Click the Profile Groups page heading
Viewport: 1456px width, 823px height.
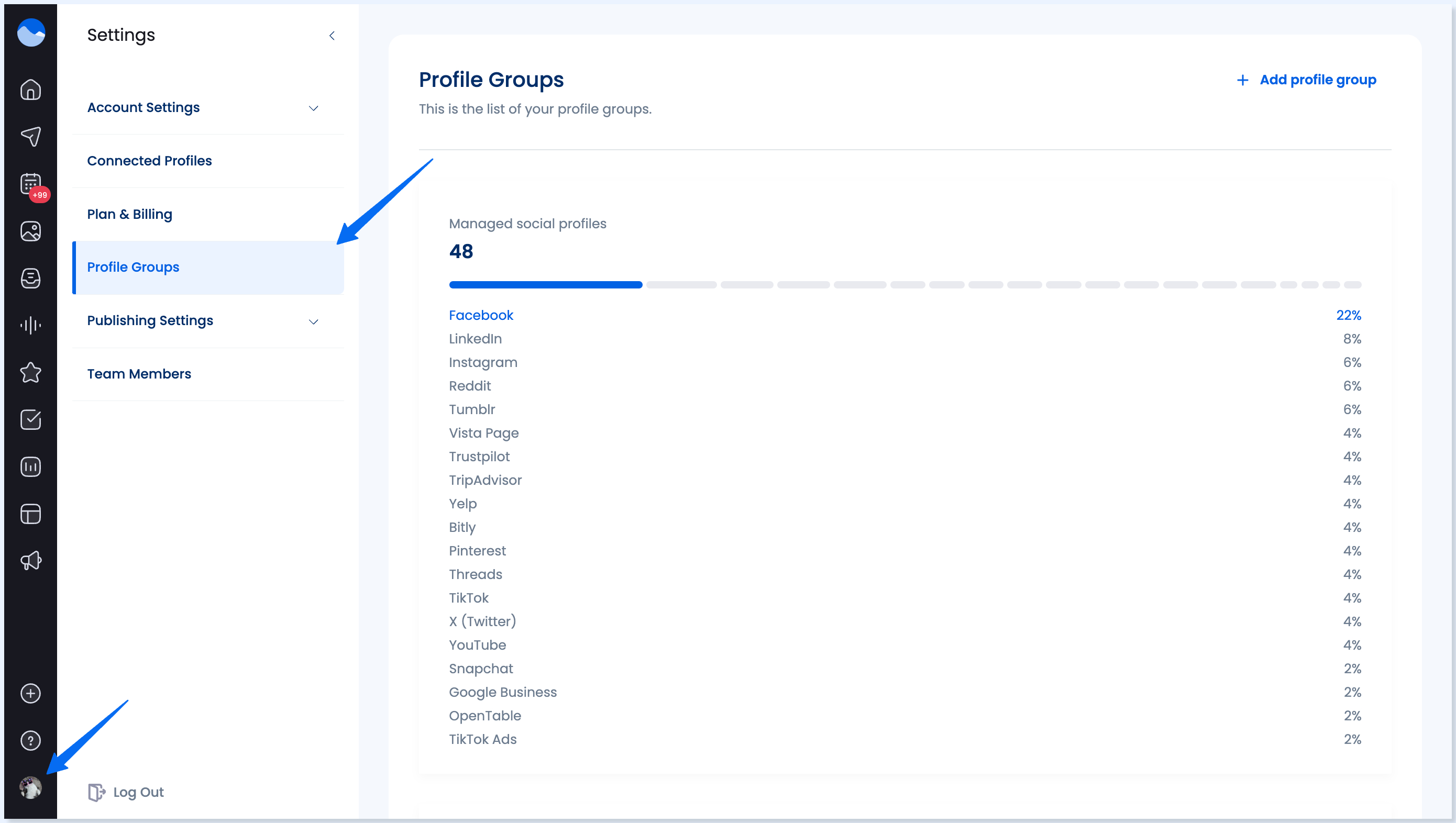pos(491,80)
